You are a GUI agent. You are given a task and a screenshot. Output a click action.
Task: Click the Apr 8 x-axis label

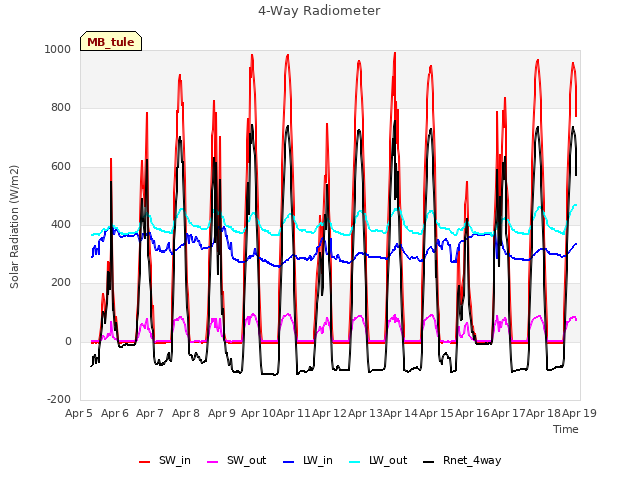186,413
